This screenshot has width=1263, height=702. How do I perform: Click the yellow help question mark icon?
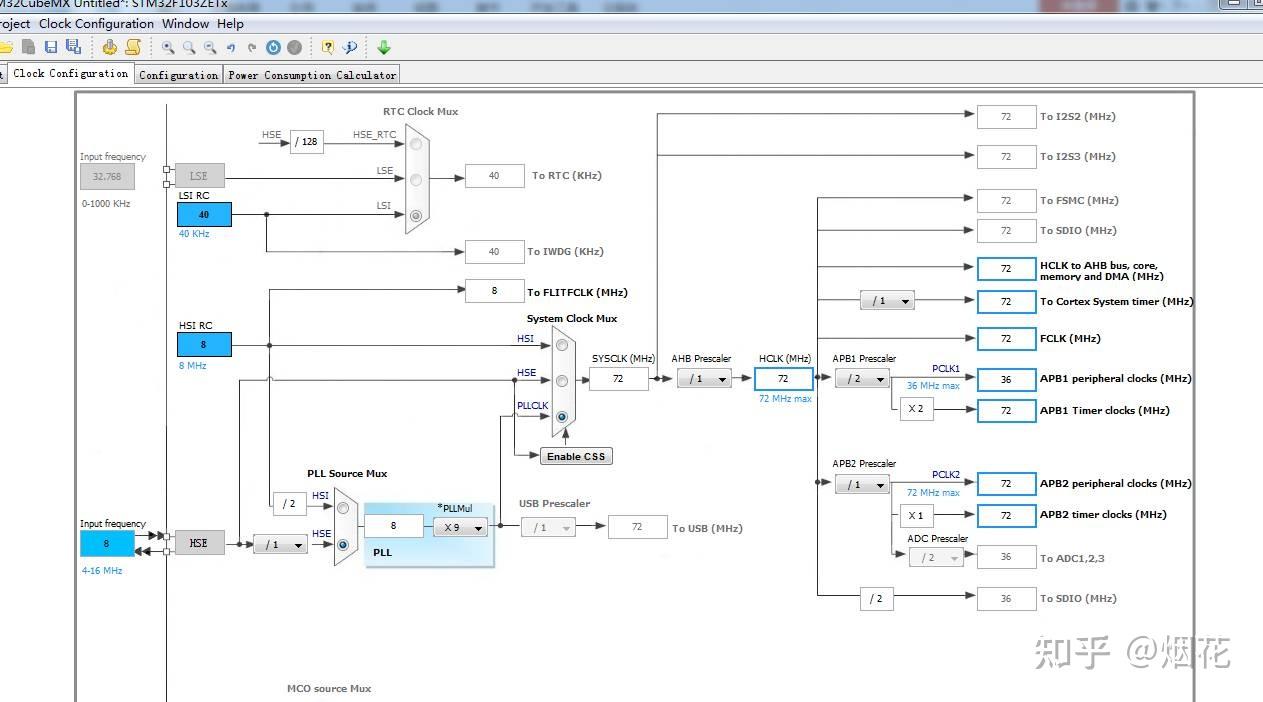click(x=327, y=47)
